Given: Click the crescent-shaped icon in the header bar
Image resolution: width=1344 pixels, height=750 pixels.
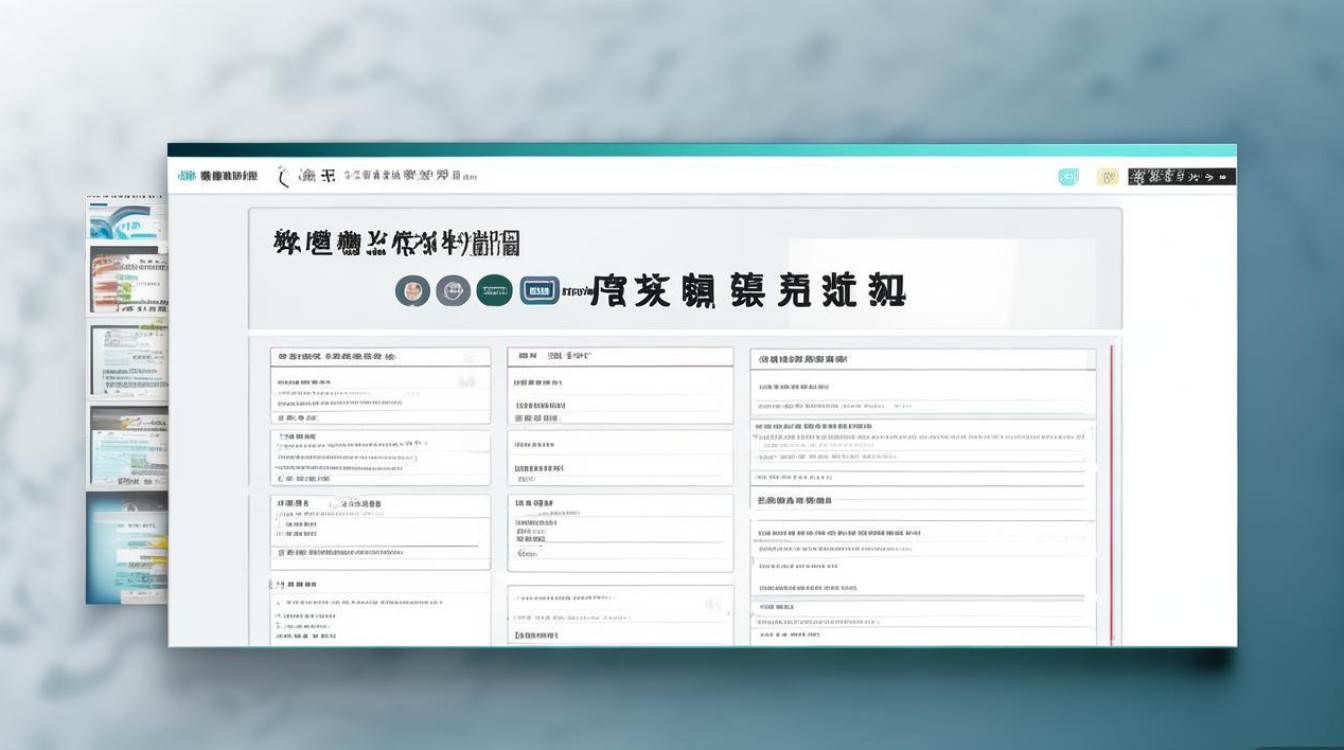Looking at the screenshot, I should tap(283, 176).
